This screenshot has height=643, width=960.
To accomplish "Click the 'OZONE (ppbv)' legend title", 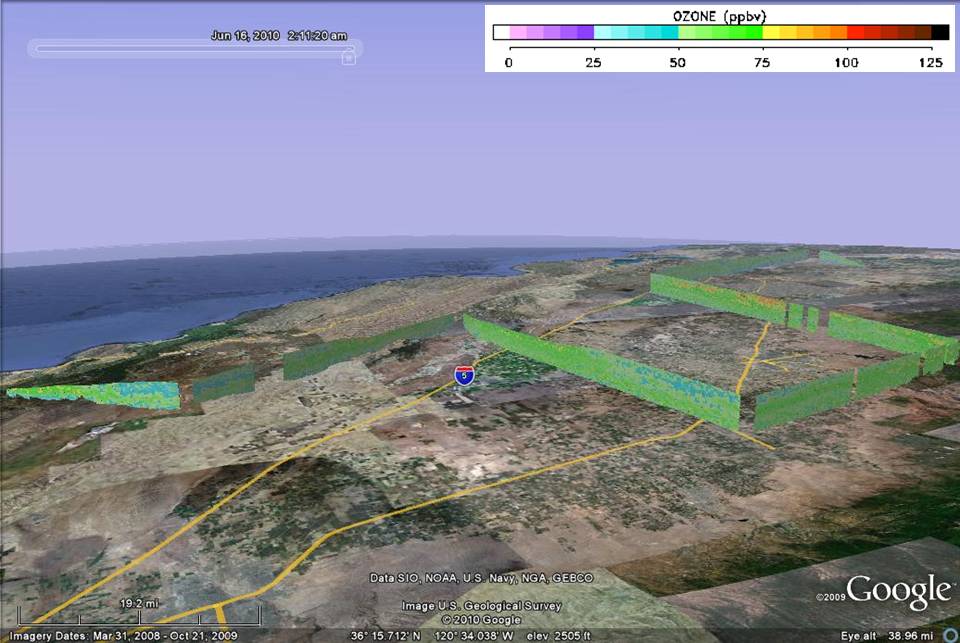I will point(719,17).
